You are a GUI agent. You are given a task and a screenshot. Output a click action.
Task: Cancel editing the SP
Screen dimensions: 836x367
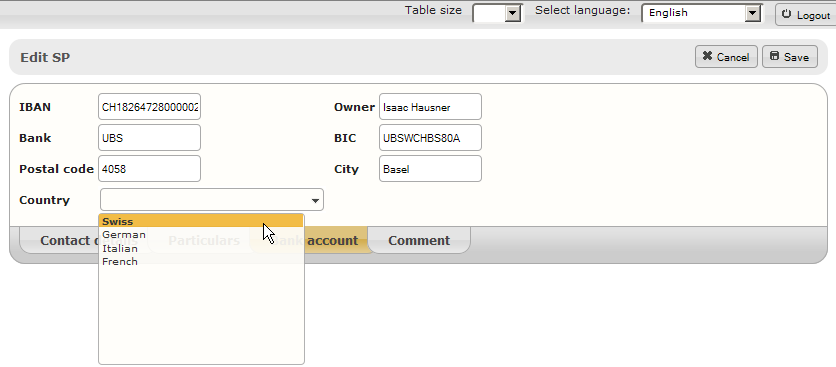coord(726,57)
